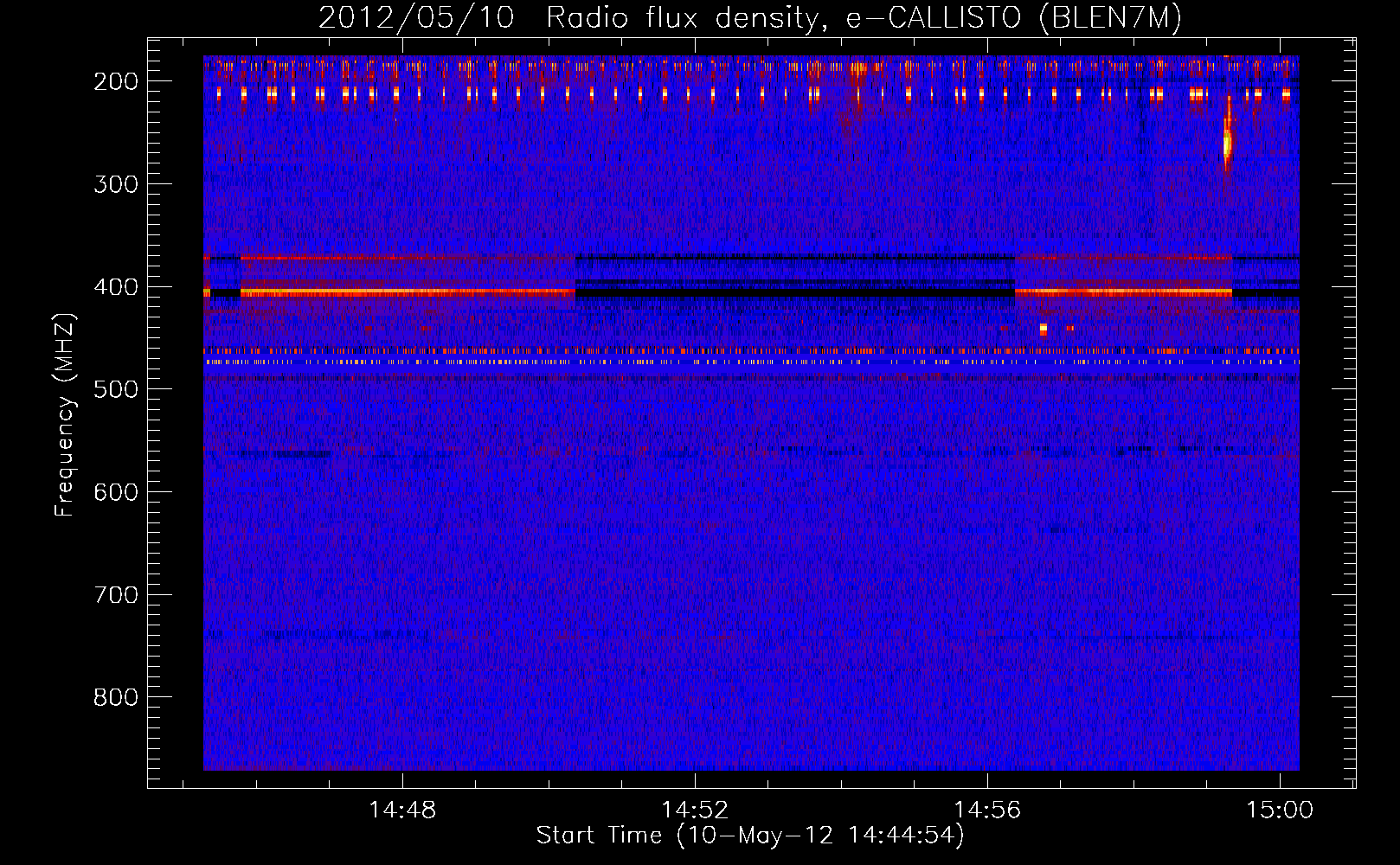This screenshot has height=865, width=1400.
Task: Click the 'Start Time (10-May-12 14:44:54)' label
Action: (750, 836)
